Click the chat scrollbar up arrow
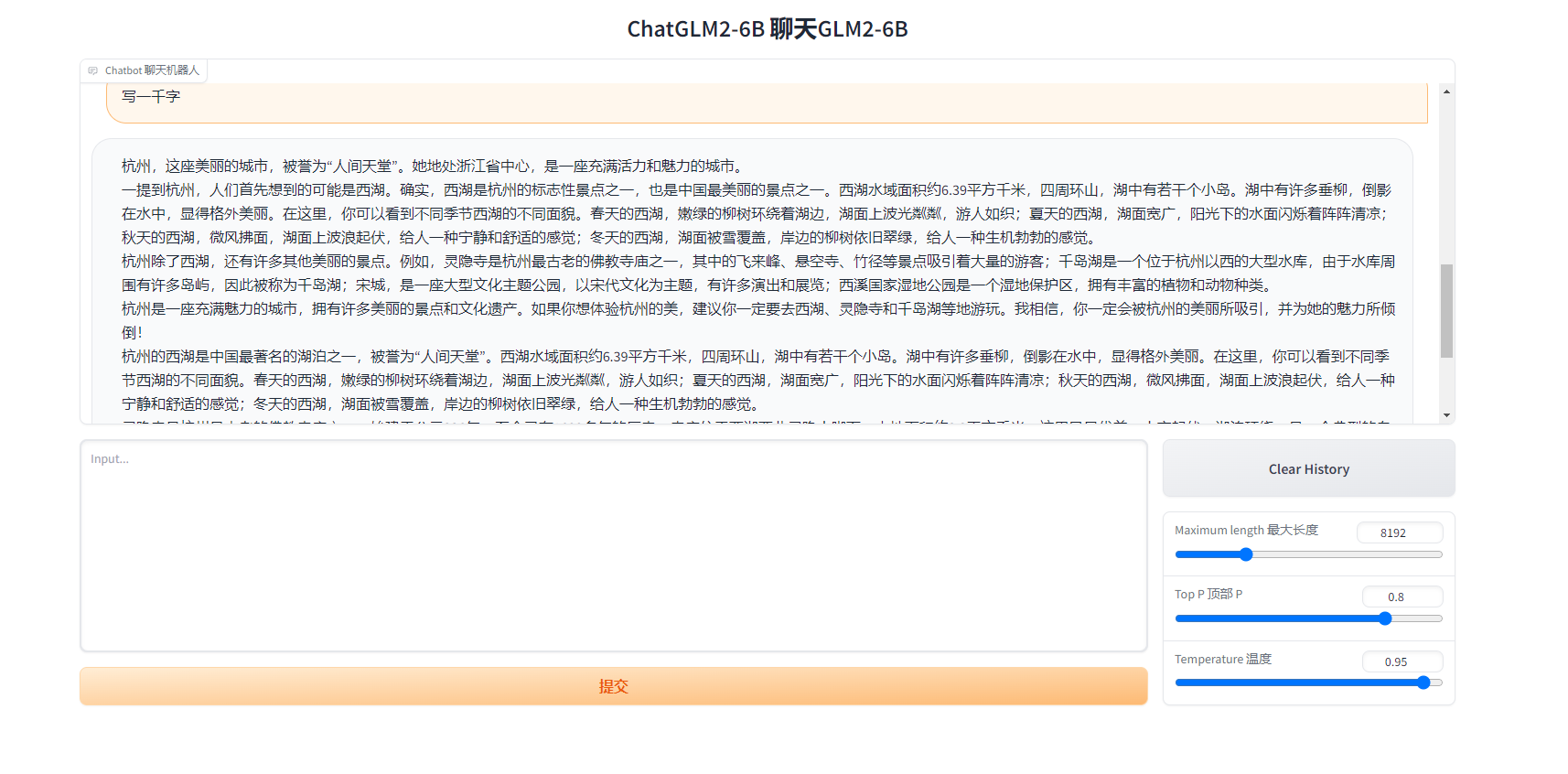 (1446, 91)
